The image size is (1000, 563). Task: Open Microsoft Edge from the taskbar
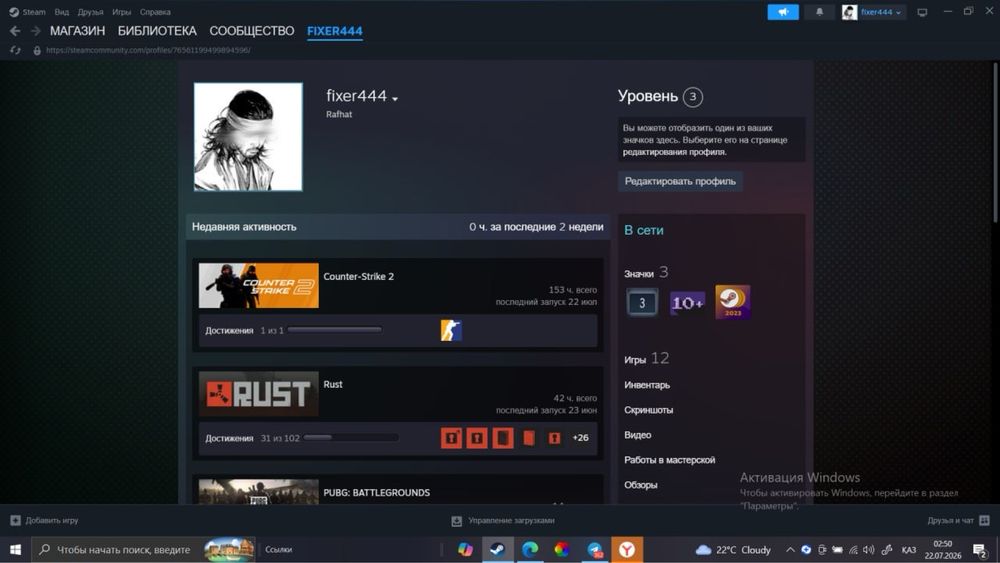tap(529, 549)
